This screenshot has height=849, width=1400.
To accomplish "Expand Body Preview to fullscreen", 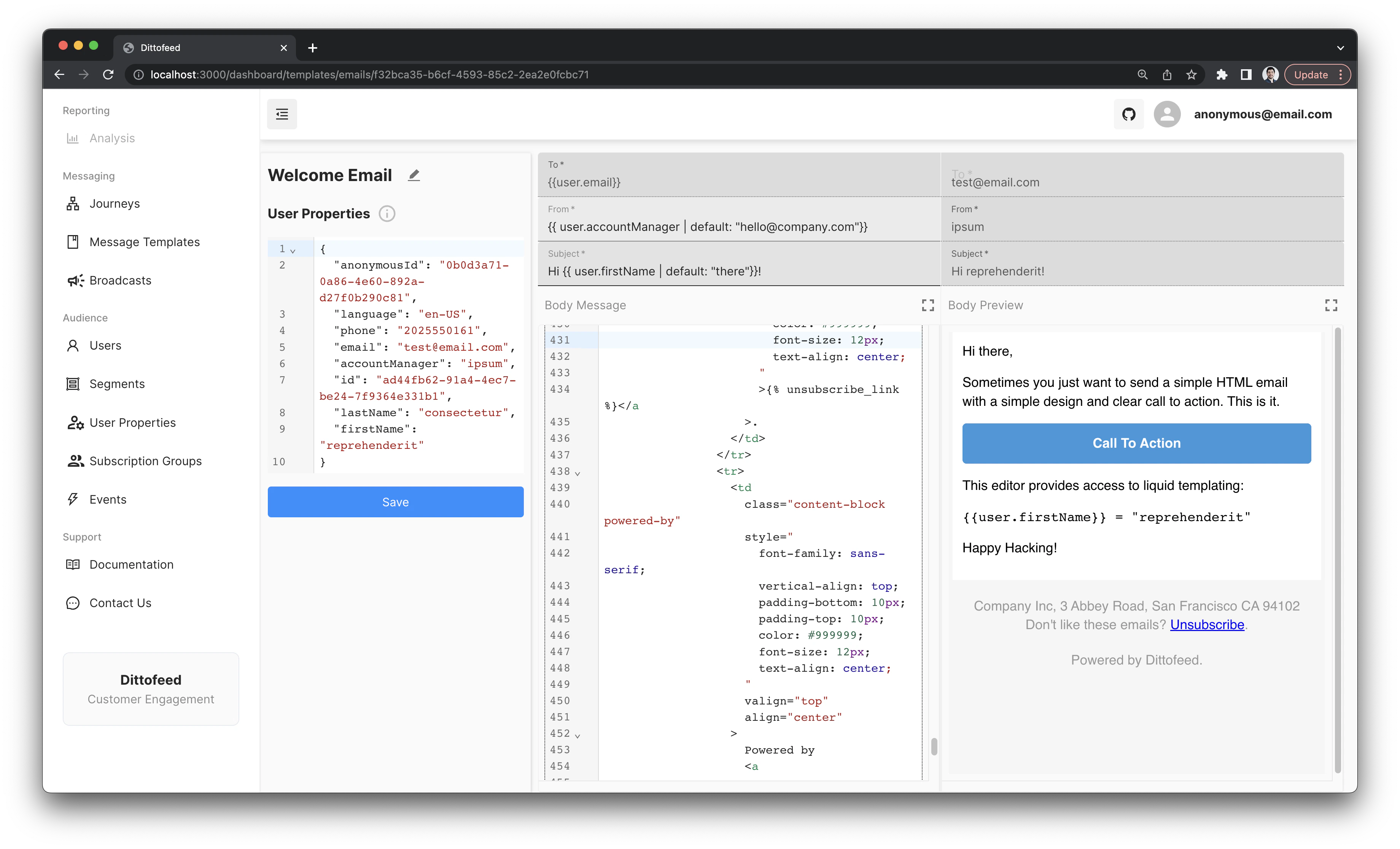I will tap(1331, 306).
